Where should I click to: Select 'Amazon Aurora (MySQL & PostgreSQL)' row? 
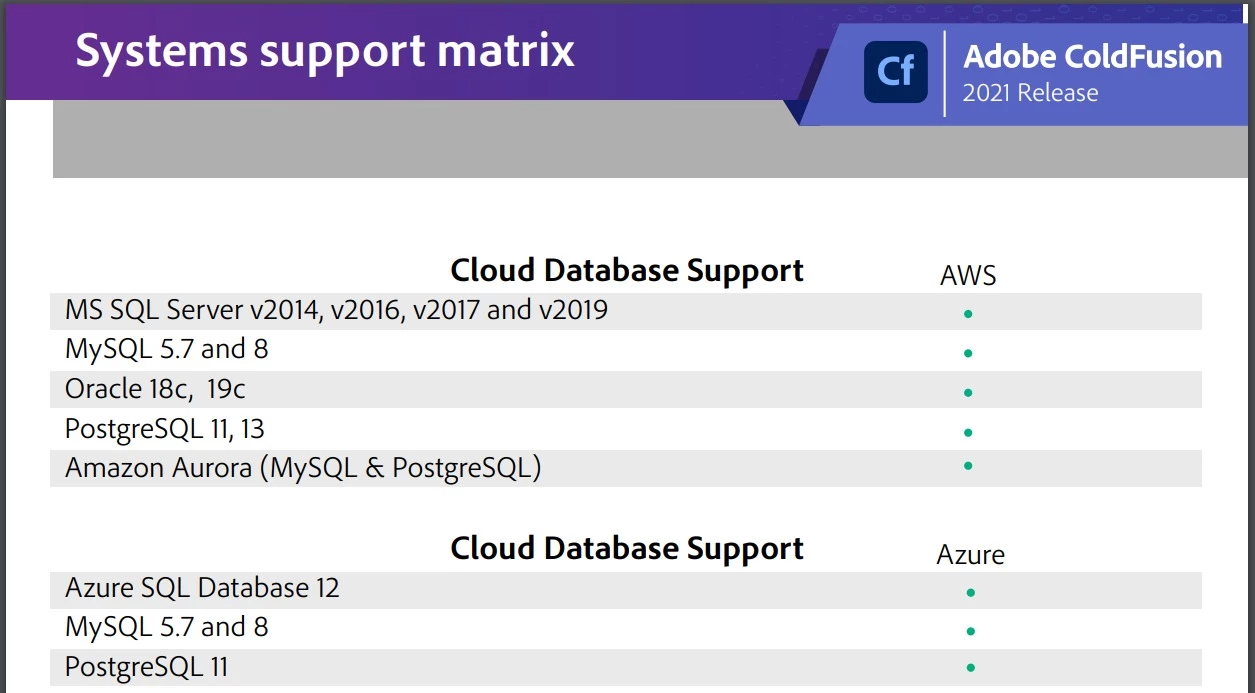coord(626,468)
